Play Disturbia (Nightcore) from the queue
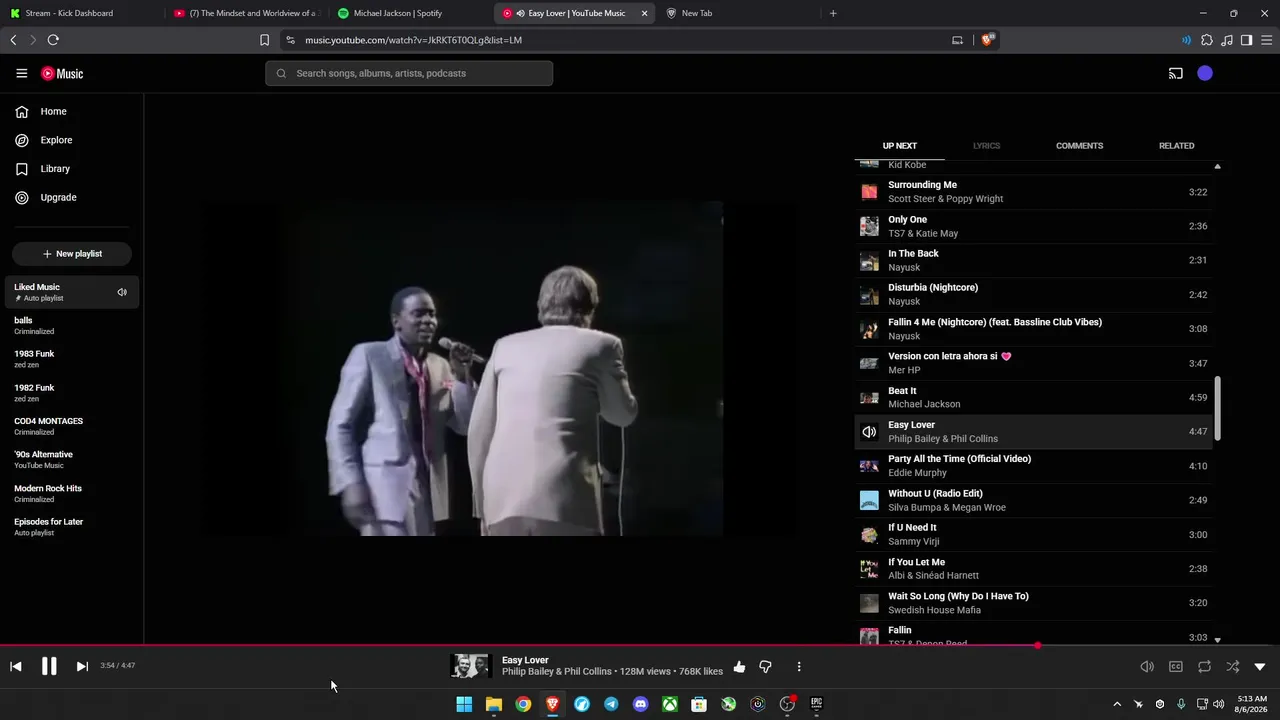The image size is (1280, 720). 1033,295
